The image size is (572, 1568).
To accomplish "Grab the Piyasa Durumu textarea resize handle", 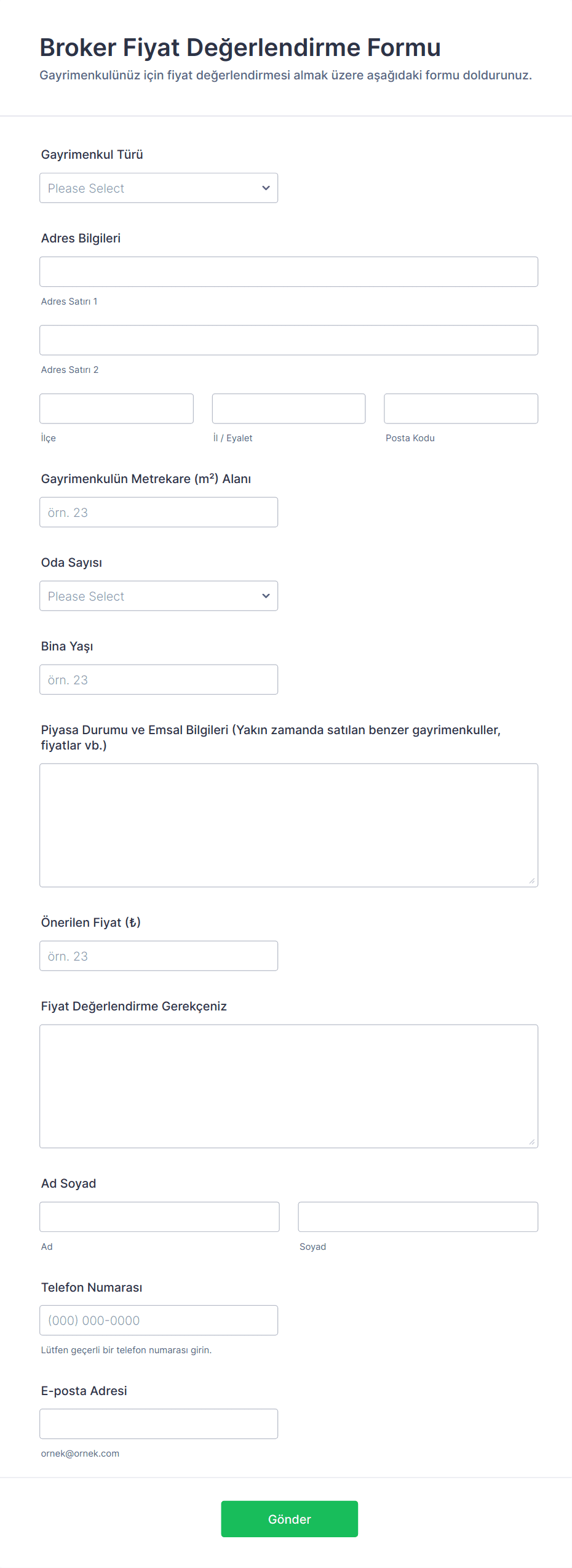I will pyautogui.click(x=531, y=881).
